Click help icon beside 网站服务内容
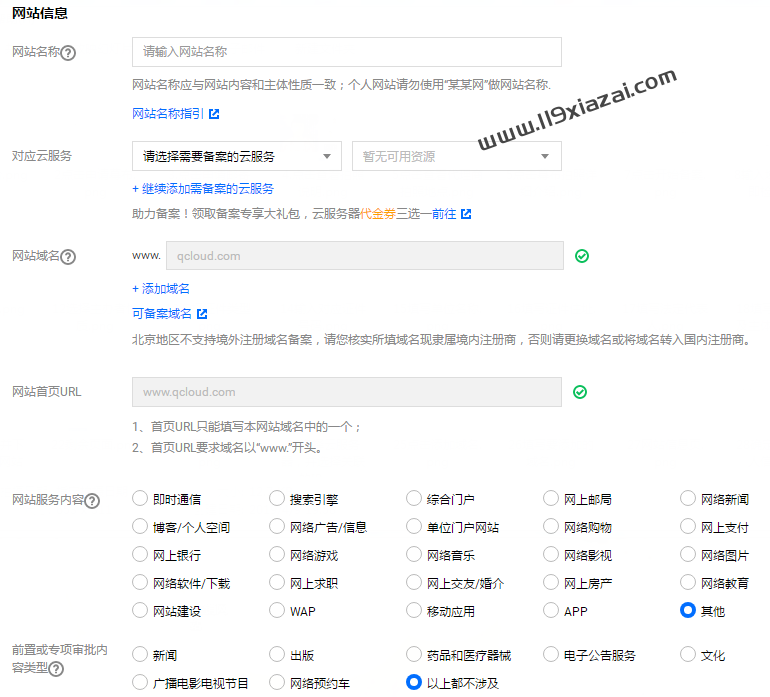Viewport: 770px width, 697px height. (x=92, y=501)
